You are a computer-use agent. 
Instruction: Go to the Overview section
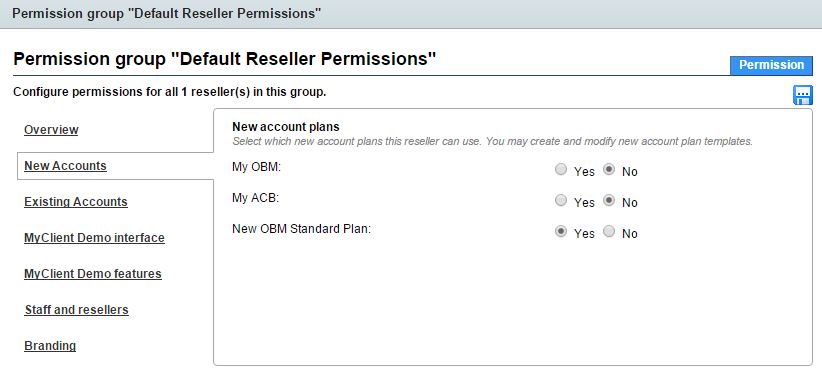[51, 129]
